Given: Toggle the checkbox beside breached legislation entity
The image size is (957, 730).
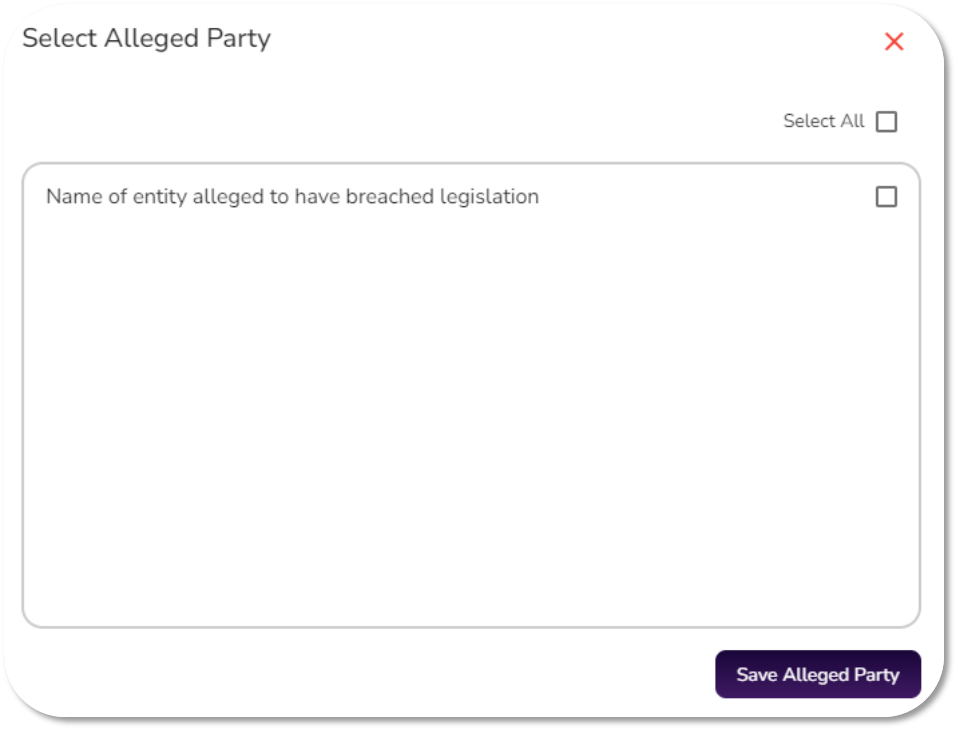Looking at the screenshot, I should click(x=886, y=197).
